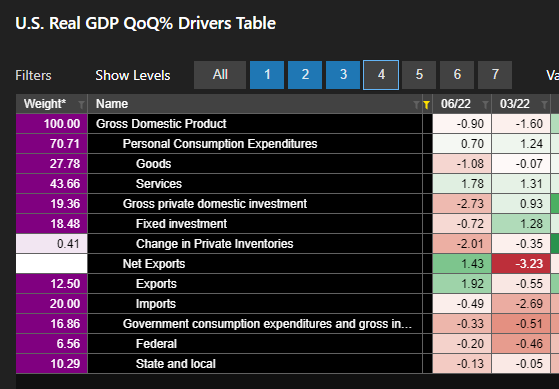
Task: Select the yellow active filter icon
Action: pos(426,105)
